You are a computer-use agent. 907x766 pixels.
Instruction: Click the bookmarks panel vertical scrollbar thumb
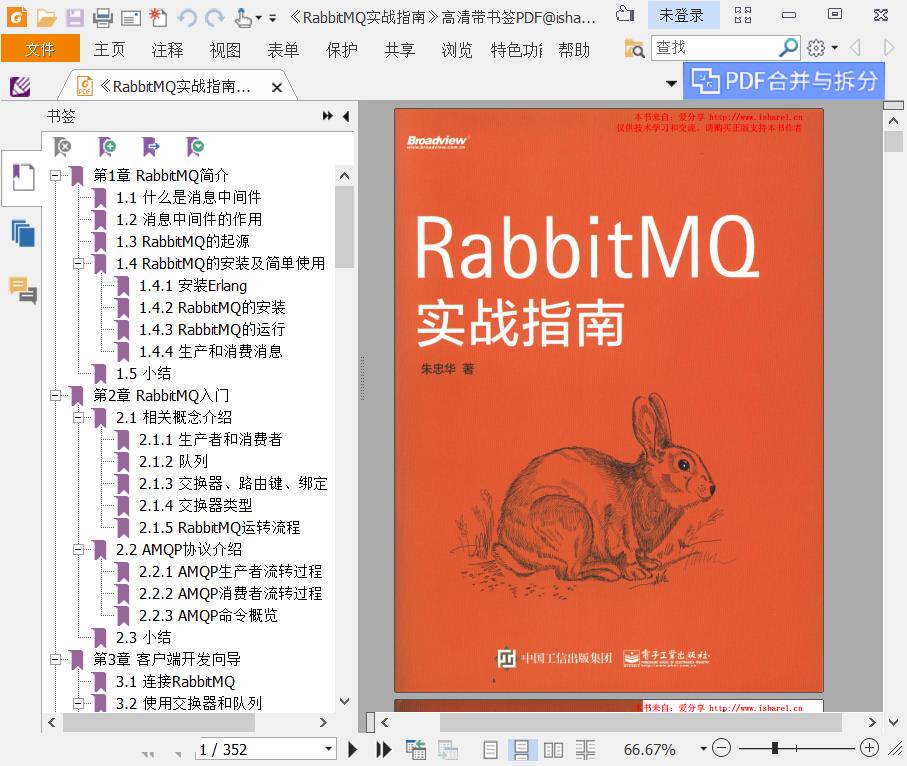pos(344,227)
